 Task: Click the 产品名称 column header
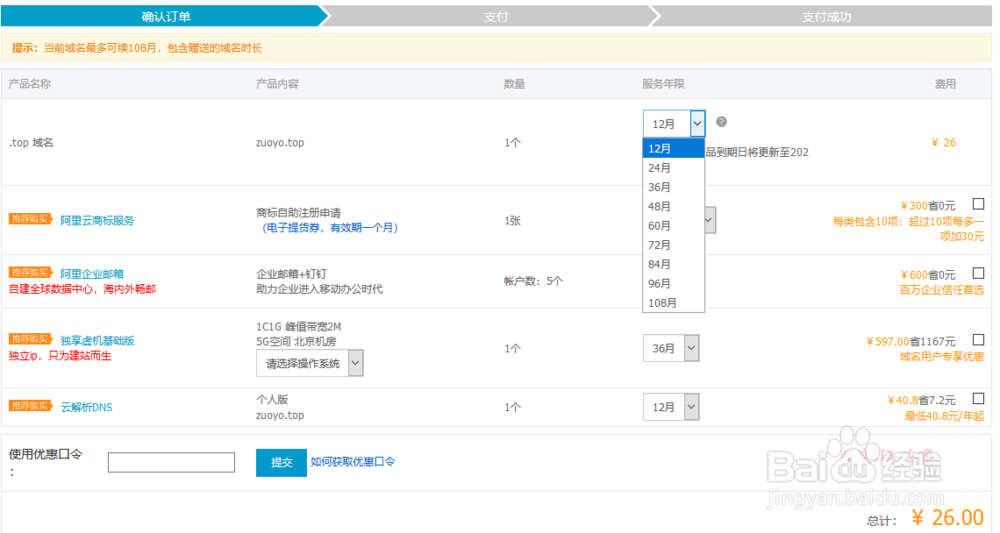coord(30,84)
